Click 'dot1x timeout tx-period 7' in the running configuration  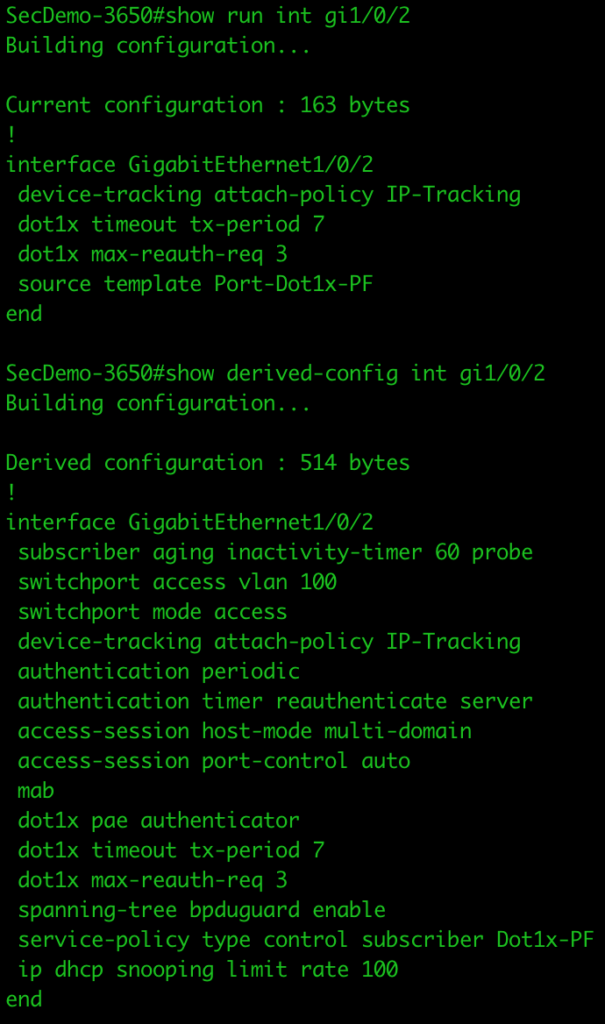[170, 224]
